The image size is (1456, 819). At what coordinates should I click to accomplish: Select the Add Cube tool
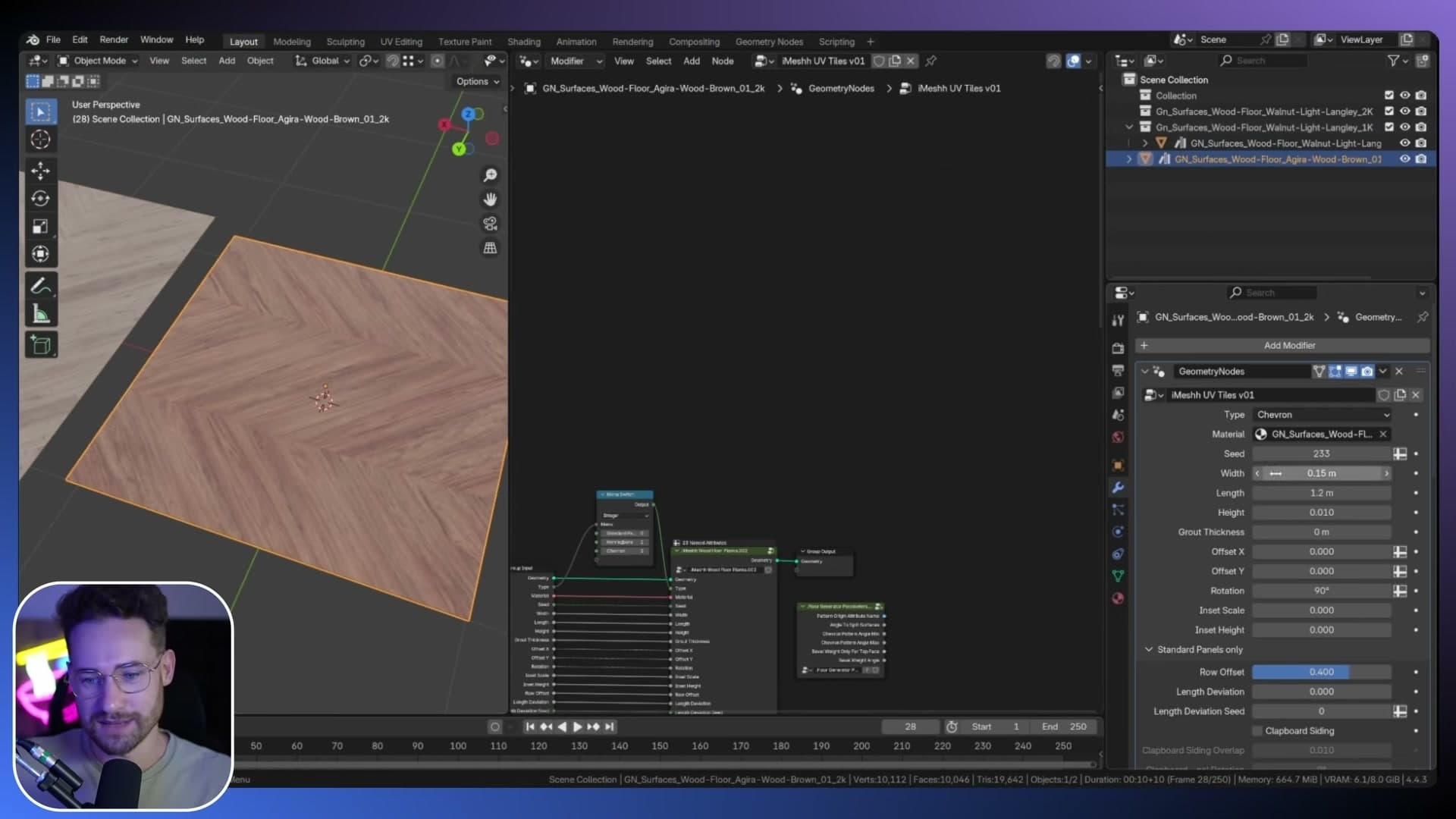click(40, 346)
